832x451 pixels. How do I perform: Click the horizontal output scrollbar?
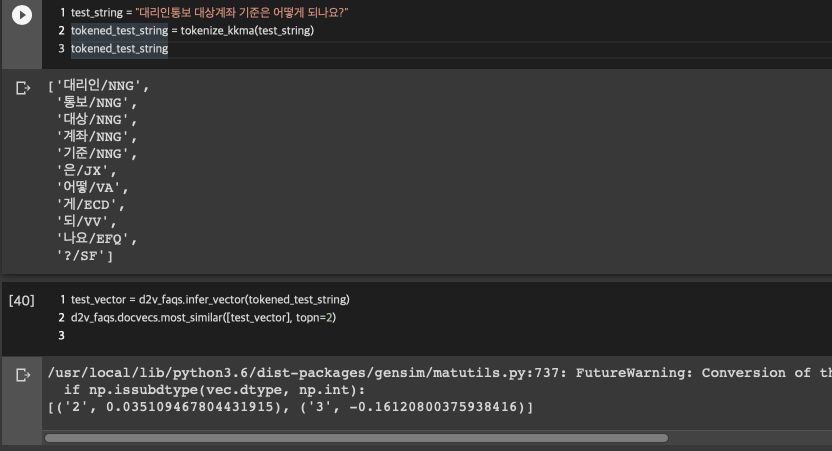tap(356, 438)
